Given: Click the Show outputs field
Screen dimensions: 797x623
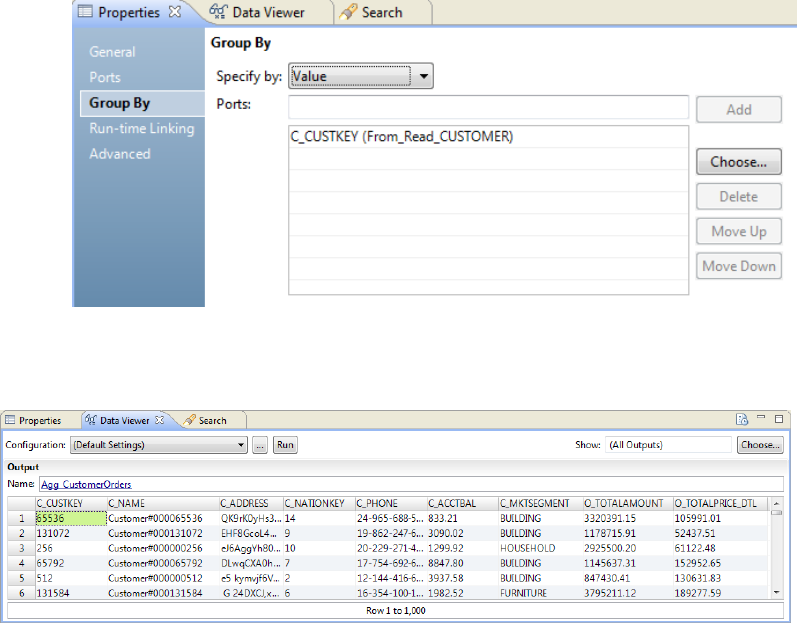Looking at the screenshot, I should pyautogui.click(x=668, y=445).
